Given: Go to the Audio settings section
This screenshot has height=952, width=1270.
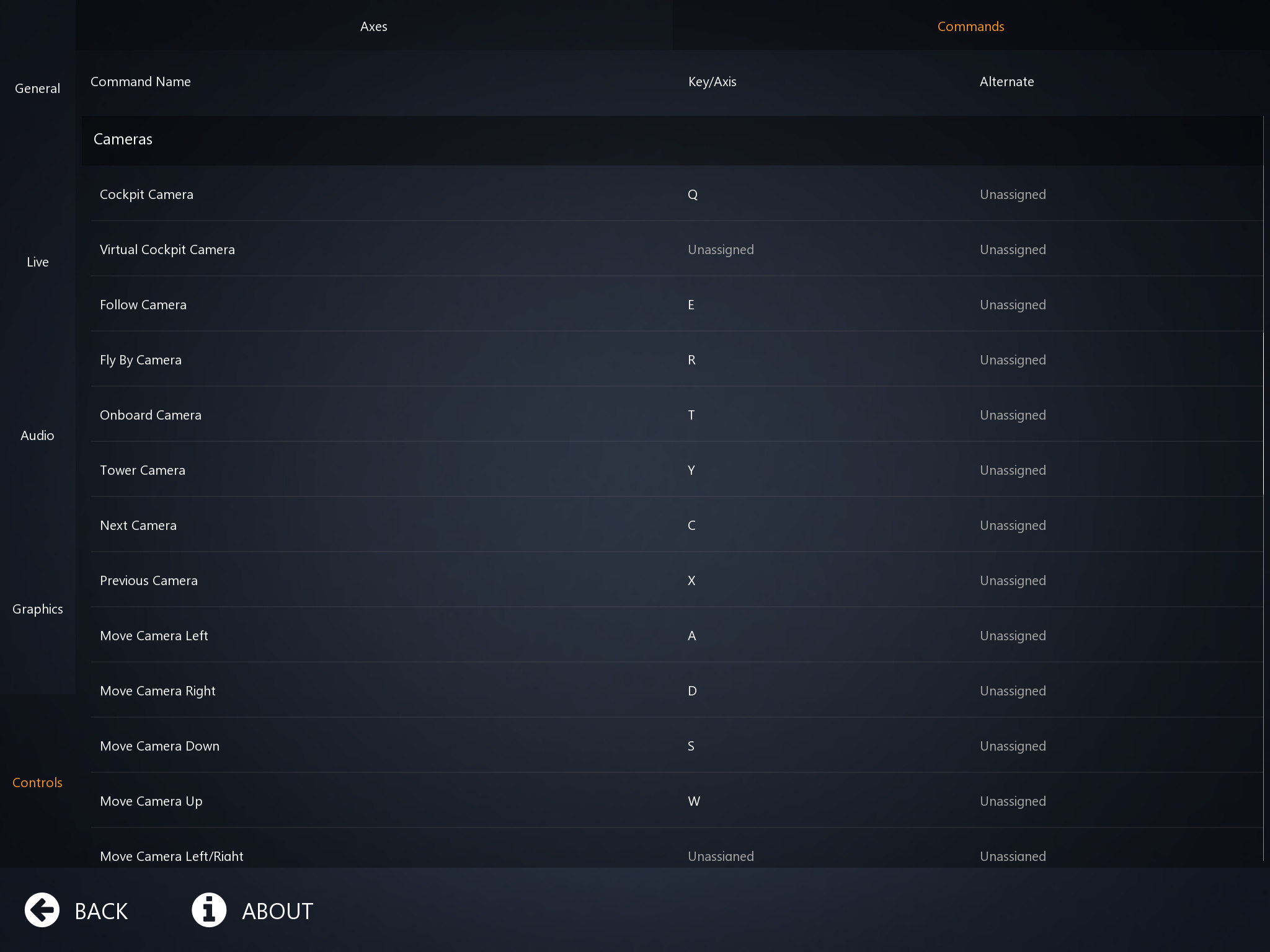Looking at the screenshot, I should point(37,435).
